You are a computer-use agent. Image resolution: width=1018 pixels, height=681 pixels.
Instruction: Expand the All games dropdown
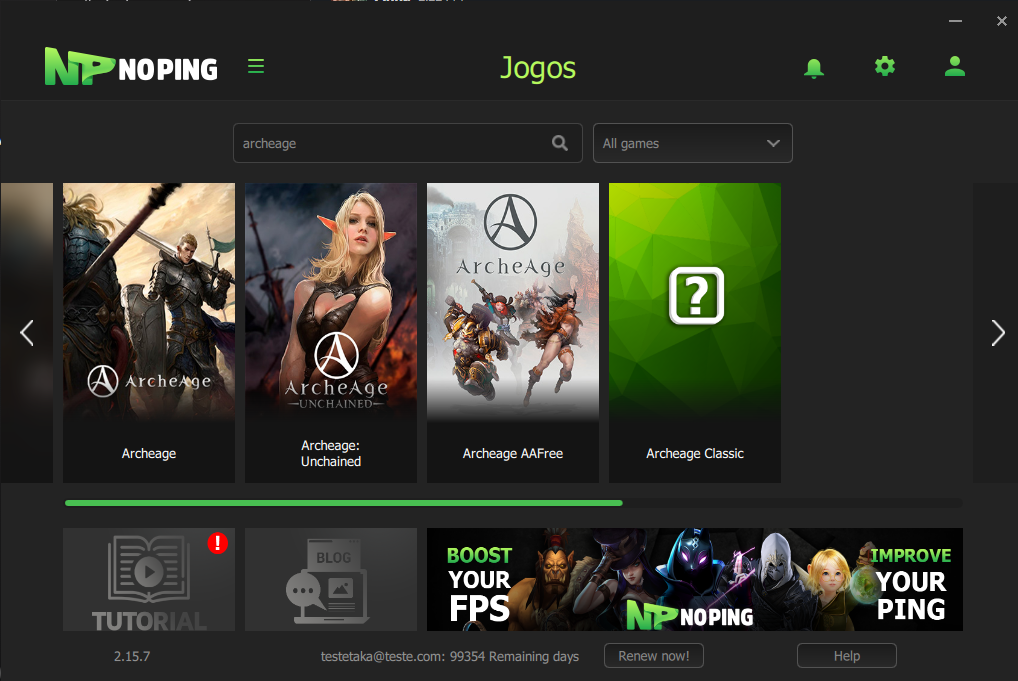[x=693, y=143]
